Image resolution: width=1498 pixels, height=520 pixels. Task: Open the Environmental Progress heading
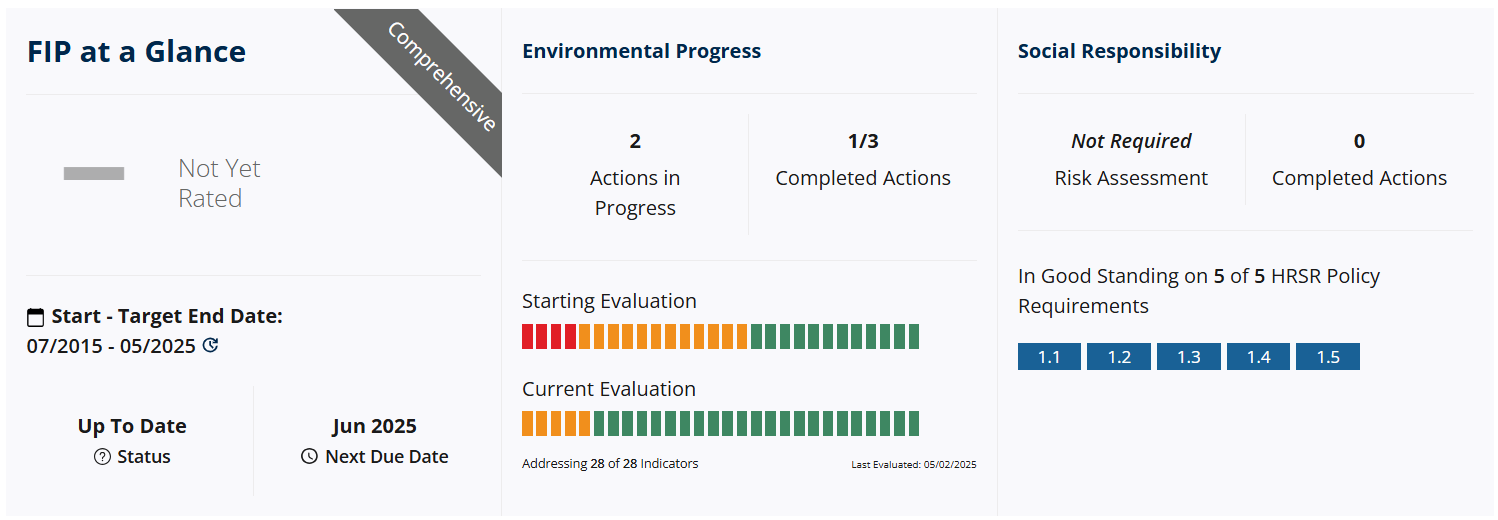click(x=641, y=51)
